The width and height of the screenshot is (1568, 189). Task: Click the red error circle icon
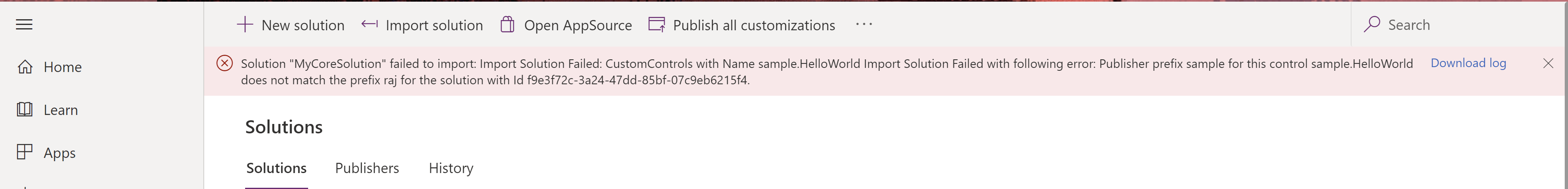click(x=225, y=63)
